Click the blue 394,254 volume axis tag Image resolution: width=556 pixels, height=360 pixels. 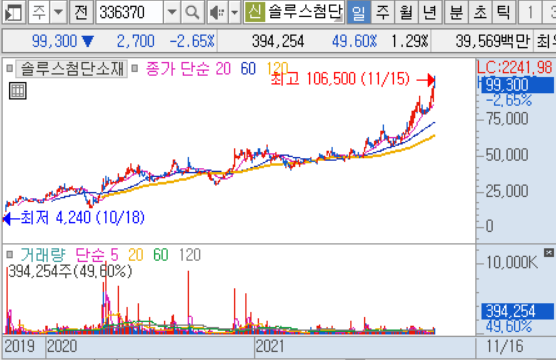(517, 311)
